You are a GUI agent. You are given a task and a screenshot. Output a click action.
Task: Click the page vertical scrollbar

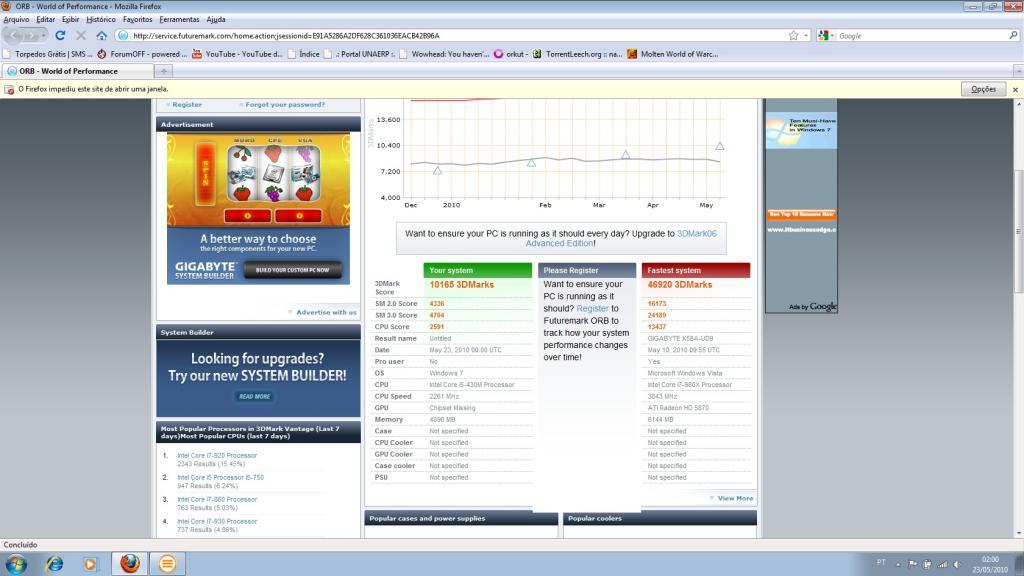point(1018,231)
